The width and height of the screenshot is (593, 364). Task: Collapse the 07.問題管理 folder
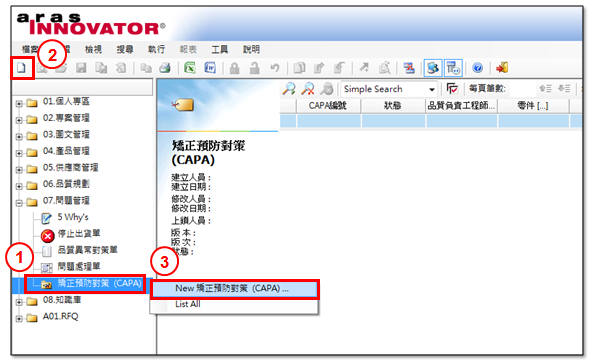[19, 203]
